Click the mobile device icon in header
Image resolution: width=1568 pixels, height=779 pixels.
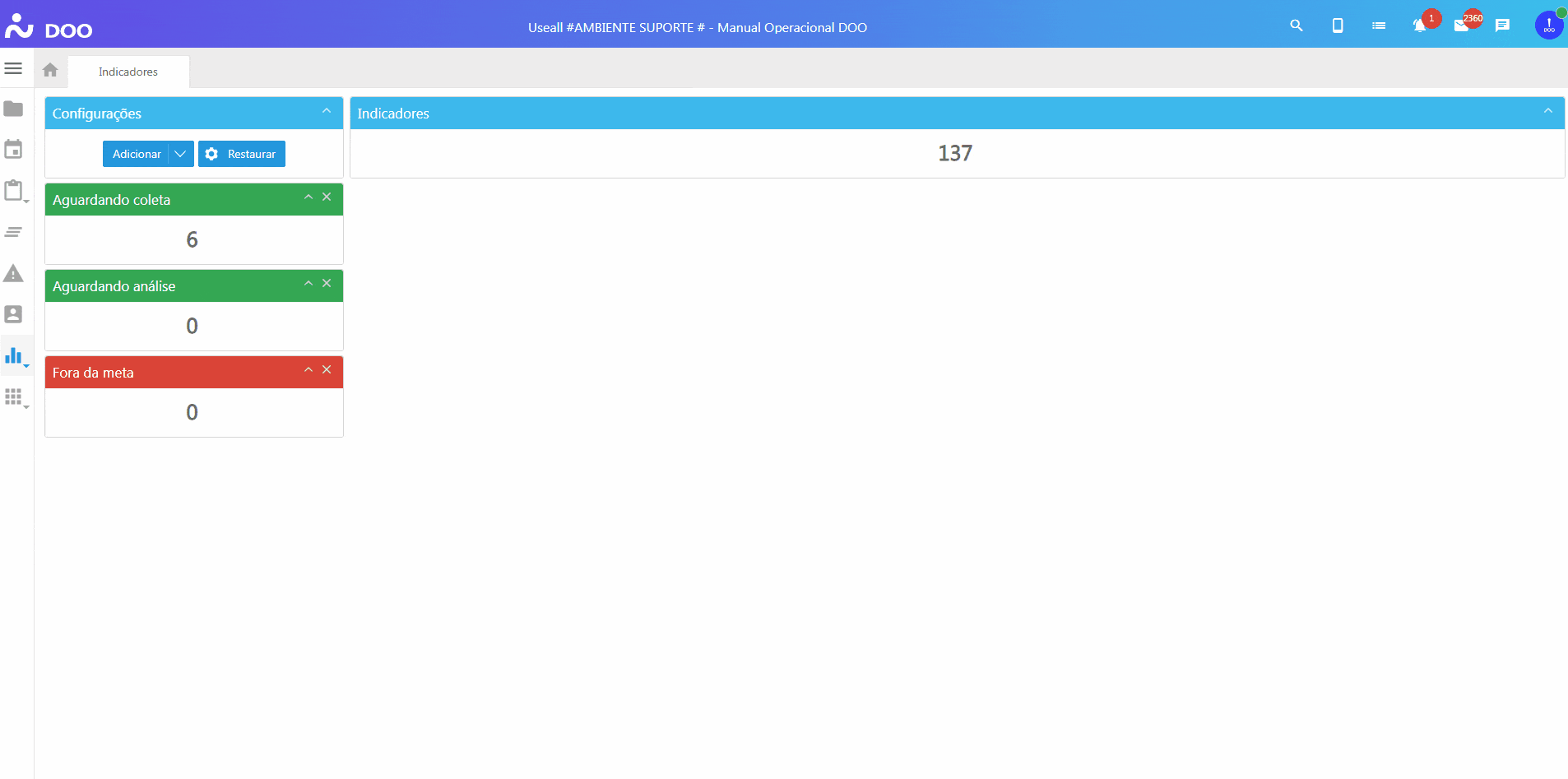1338,26
